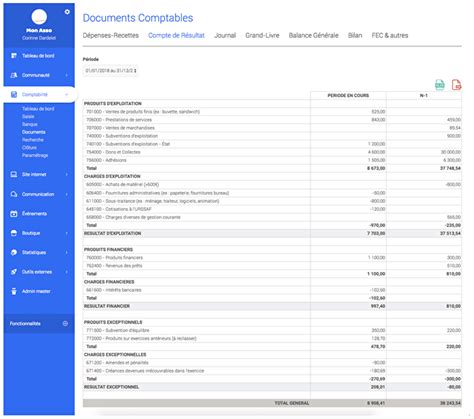Export the report as PDF file
Image resolution: width=474 pixels, height=419 pixels.
pos(456,85)
